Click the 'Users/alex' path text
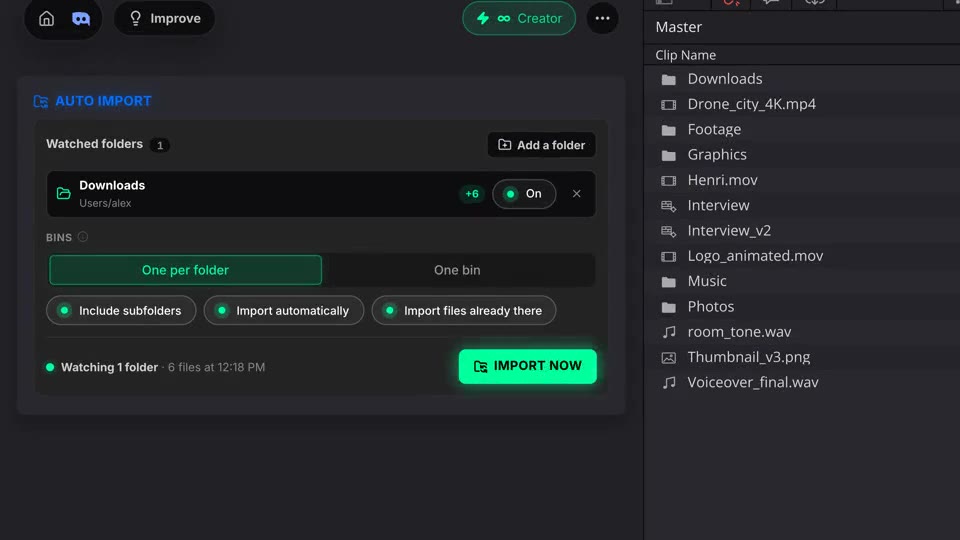 (x=105, y=203)
